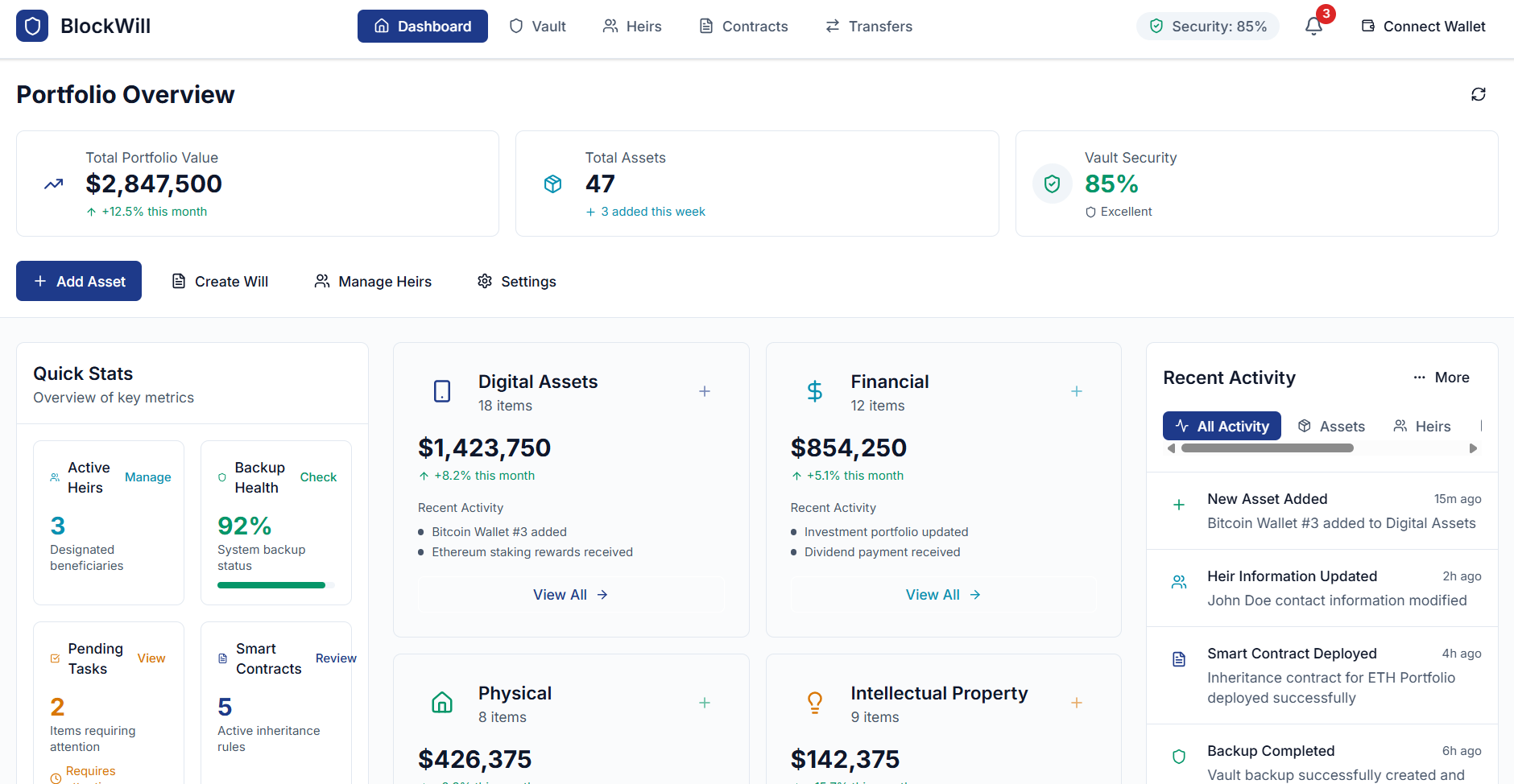The image size is (1514, 784).
Task: Click the Backup Health progress bar
Action: coord(276,585)
